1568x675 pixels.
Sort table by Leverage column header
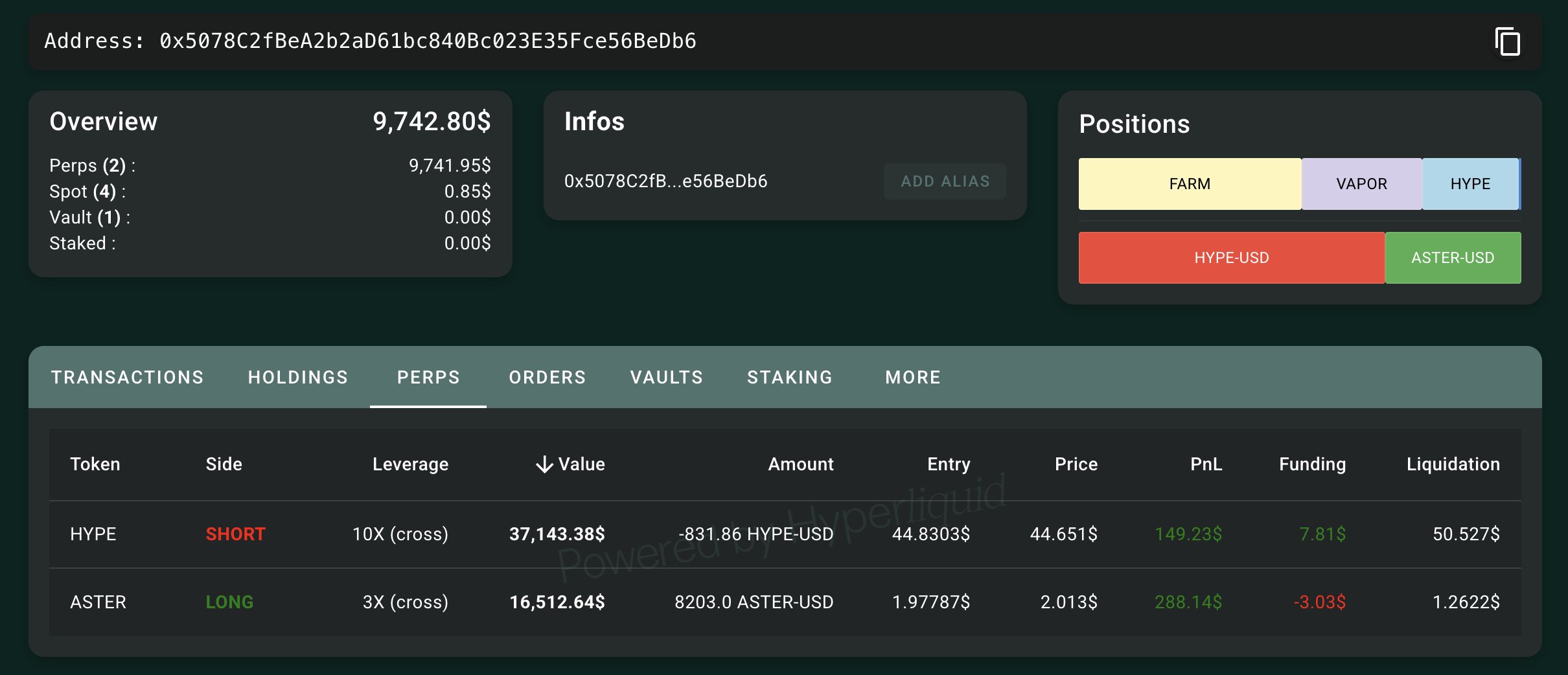point(410,464)
